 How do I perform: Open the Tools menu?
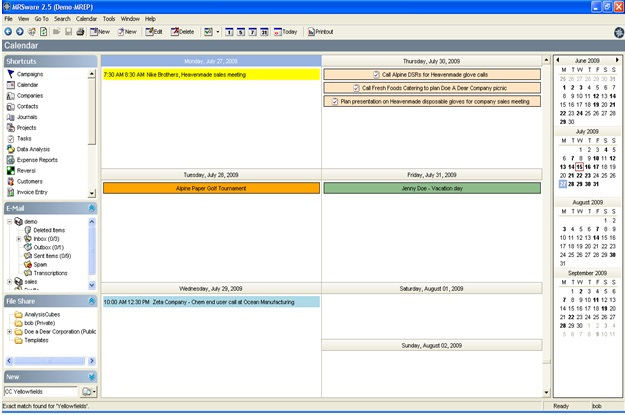[x=109, y=19]
